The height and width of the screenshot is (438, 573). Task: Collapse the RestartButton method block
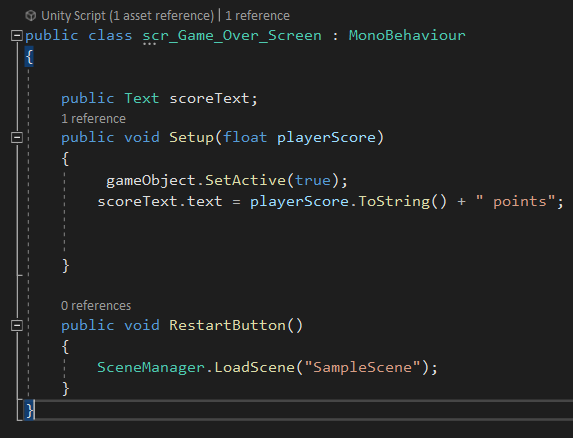point(17,325)
